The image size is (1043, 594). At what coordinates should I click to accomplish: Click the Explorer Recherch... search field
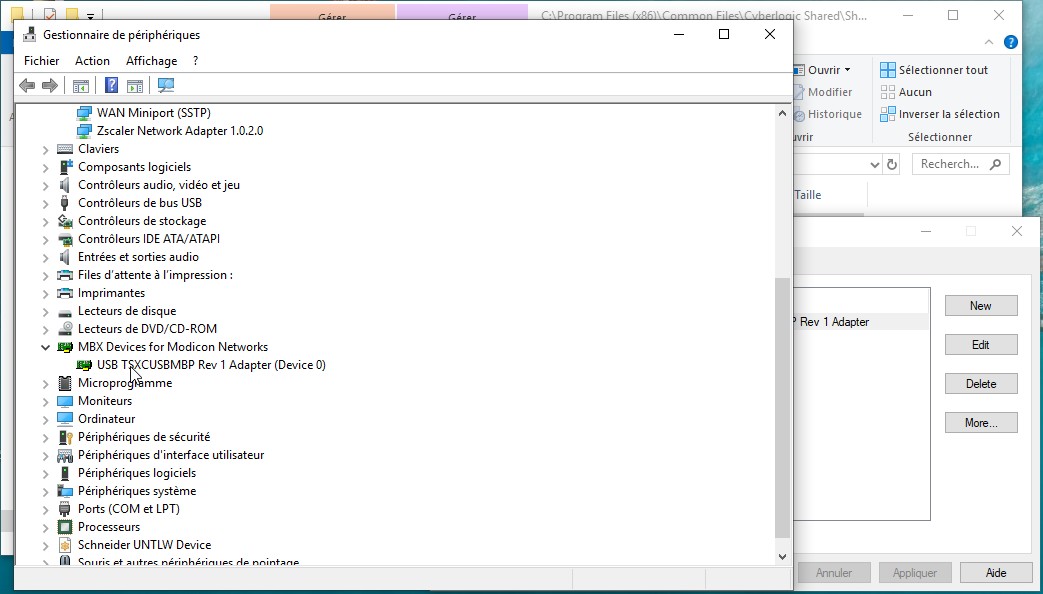point(961,164)
